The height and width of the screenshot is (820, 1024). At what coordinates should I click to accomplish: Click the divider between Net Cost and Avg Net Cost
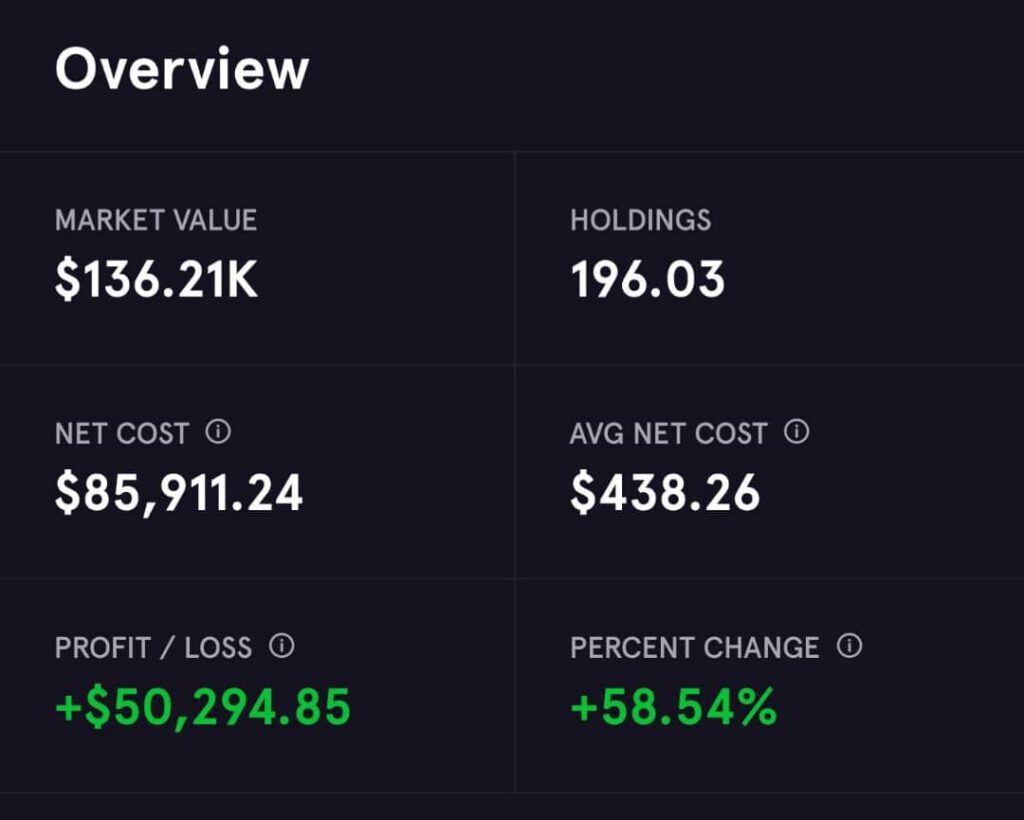click(x=515, y=472)
